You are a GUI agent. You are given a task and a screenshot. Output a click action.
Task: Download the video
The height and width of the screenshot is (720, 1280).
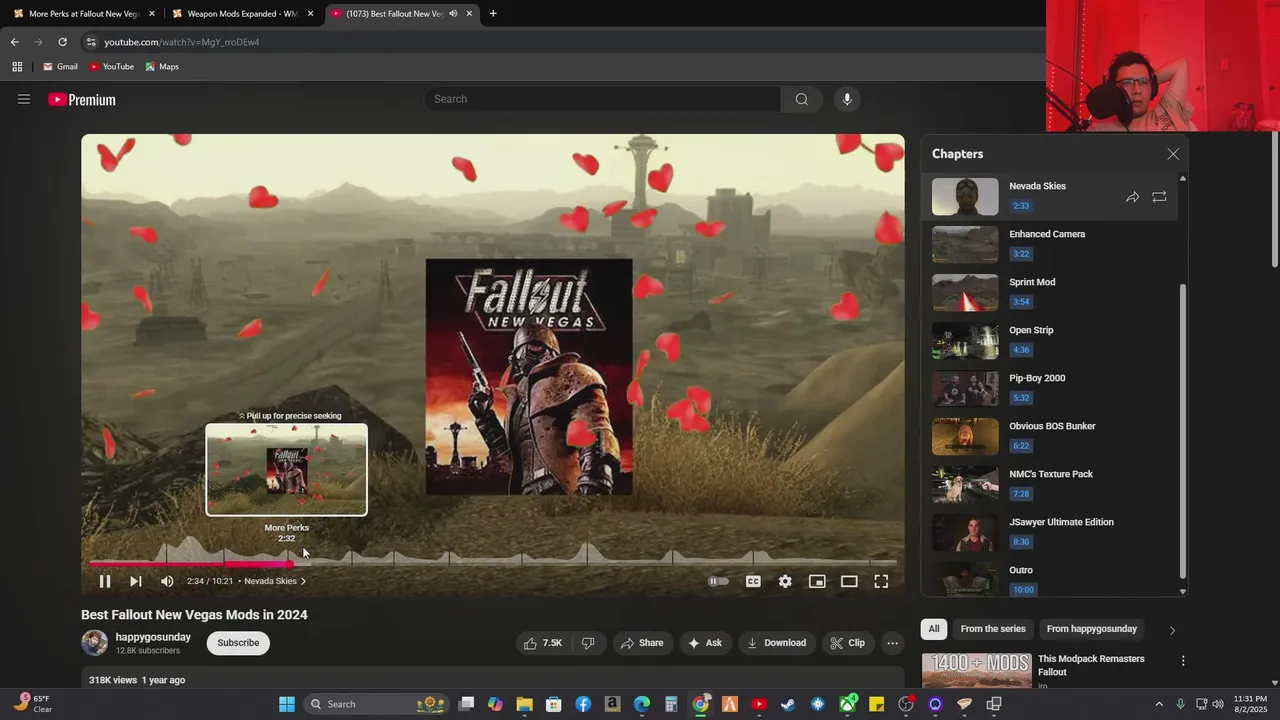coord(777,643)
